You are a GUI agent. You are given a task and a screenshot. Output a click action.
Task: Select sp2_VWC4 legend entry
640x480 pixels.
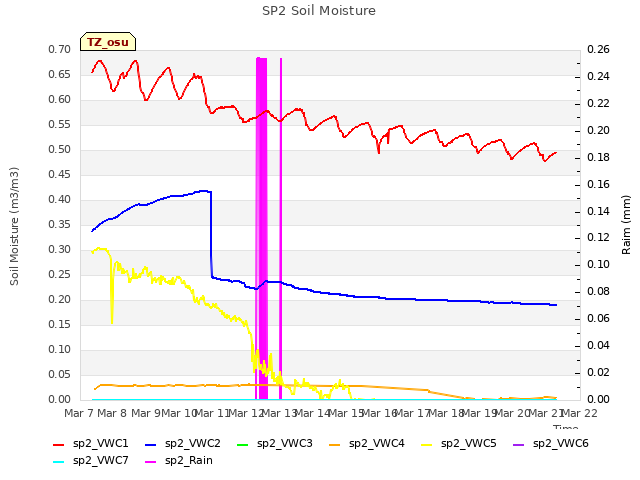click(367, 444)
